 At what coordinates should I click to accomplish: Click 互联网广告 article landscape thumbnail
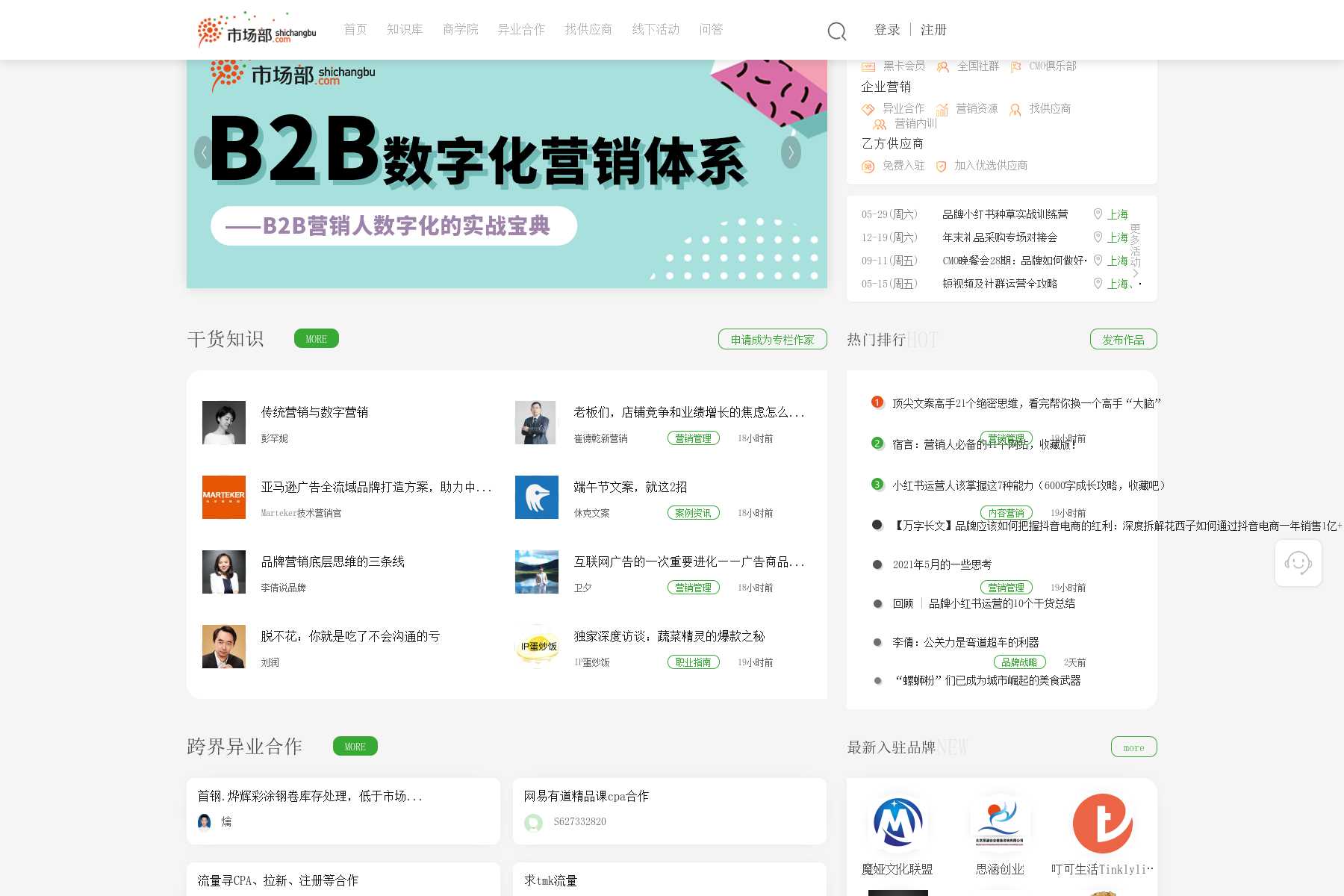(x=537, y=572)
